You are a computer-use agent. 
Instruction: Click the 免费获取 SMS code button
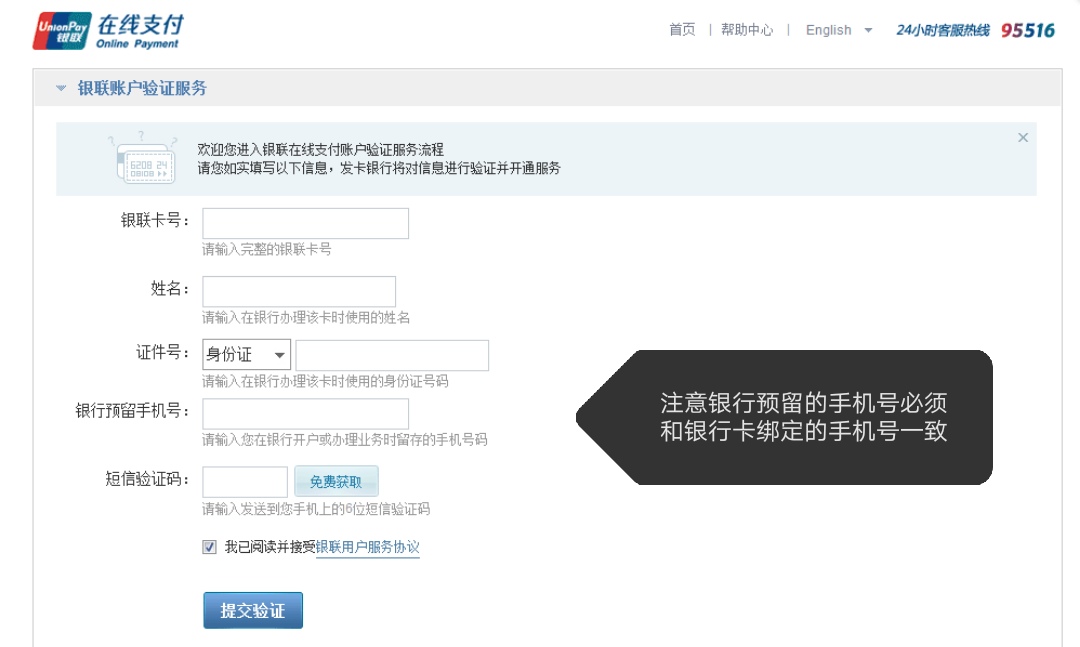[x=336, y=481]
